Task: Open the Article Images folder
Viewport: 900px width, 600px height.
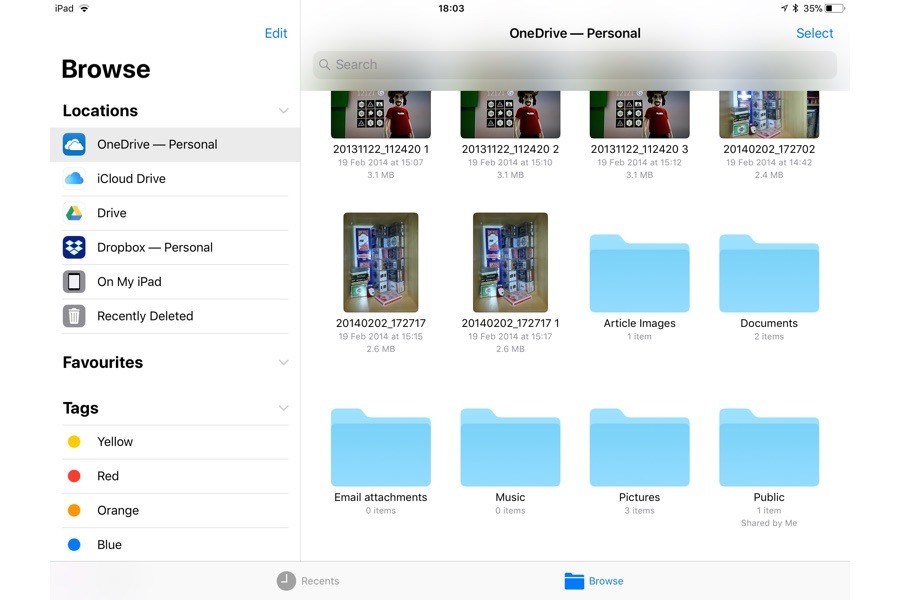Action: tap(639, 273)
